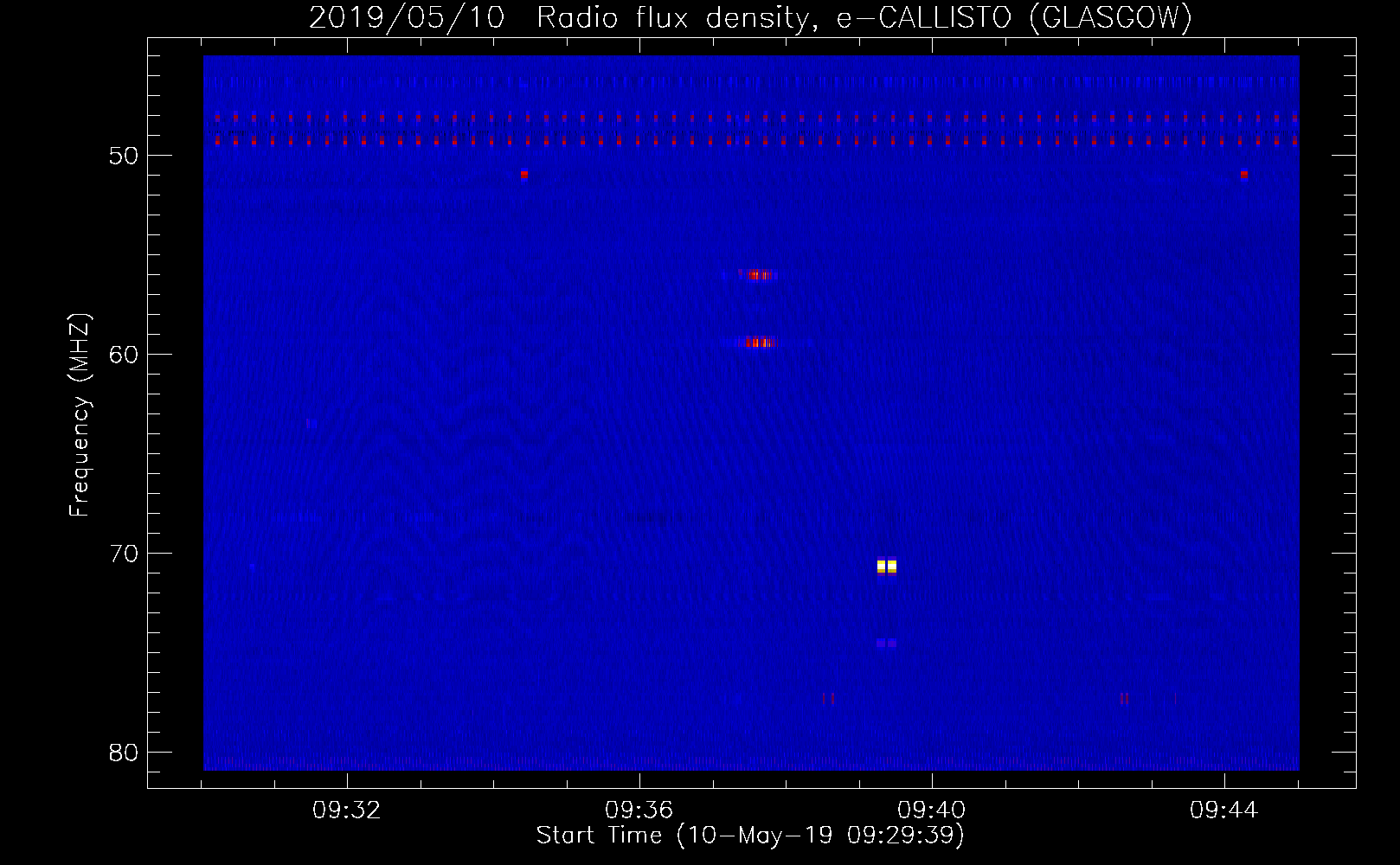The height and width of the screenshot is (865, 1400).
Task: Click the red spot near 51 MHz around 09:34
Action: pos(523,174)
